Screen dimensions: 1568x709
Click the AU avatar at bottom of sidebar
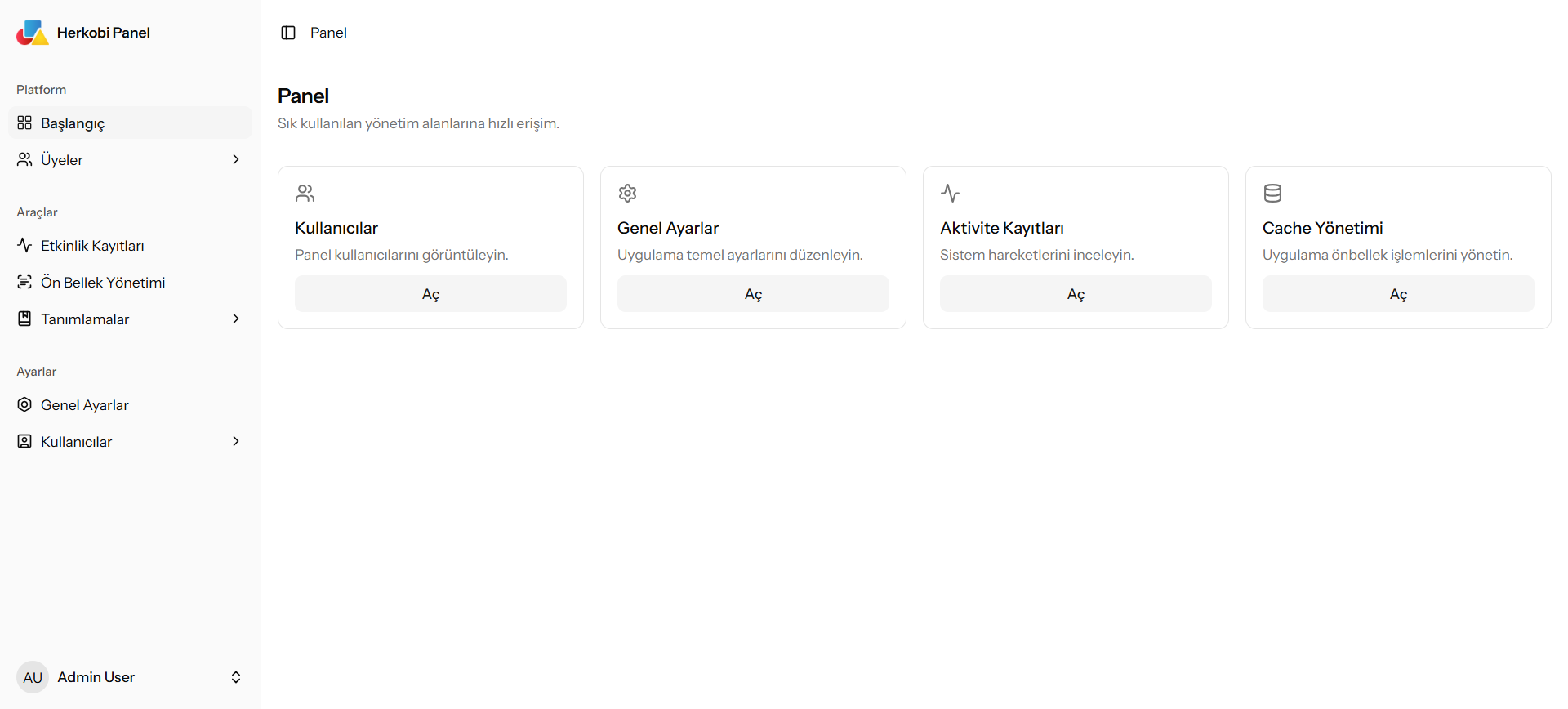[x=33, y=677]
